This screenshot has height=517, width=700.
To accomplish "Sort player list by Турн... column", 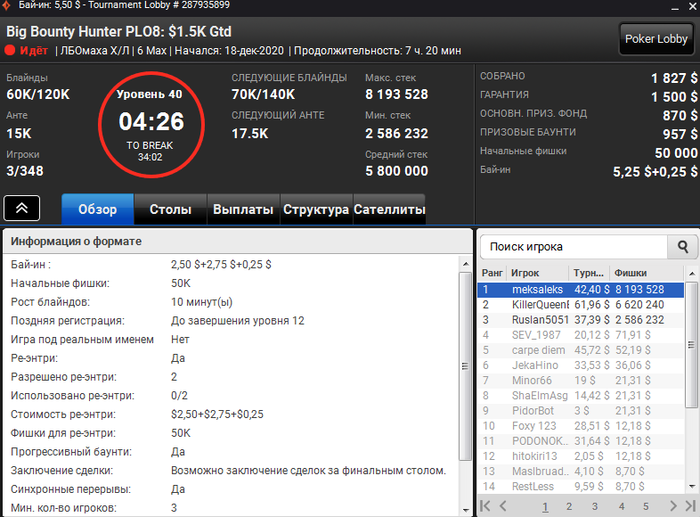I will [589, 273].
